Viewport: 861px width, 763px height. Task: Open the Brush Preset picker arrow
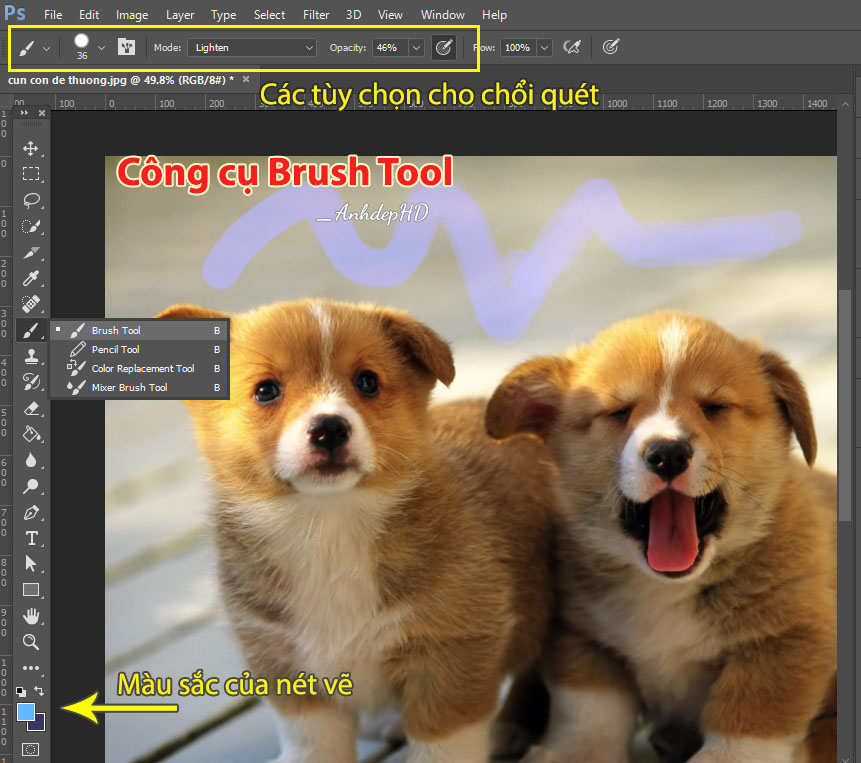(102, 48)
